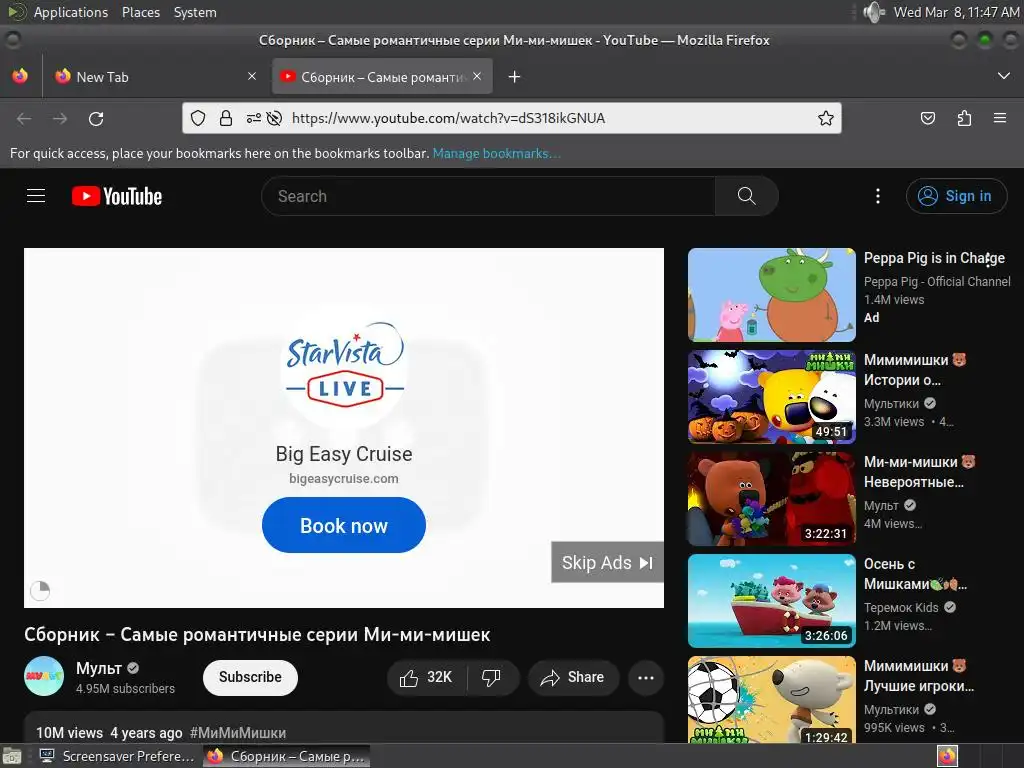Open the tracking protection shield icon
Image resolution: width=1024 pixels, height=768 pixels.
click(x=198, y=118)
